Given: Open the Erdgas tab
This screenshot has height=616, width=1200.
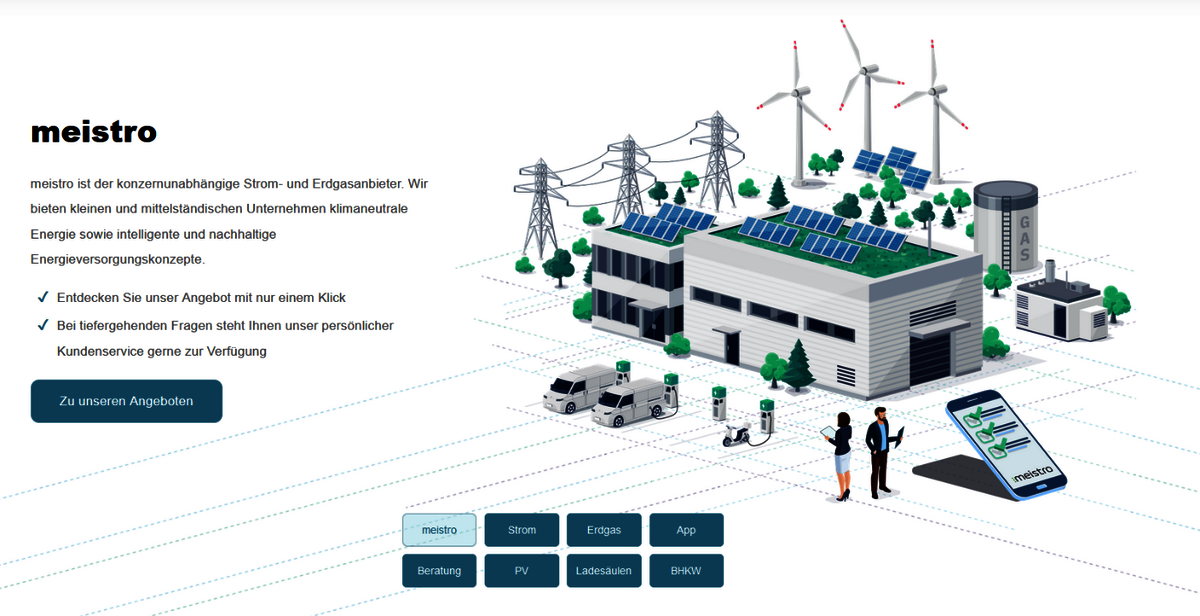Looking at the screenshot, I should coord(604,530).
